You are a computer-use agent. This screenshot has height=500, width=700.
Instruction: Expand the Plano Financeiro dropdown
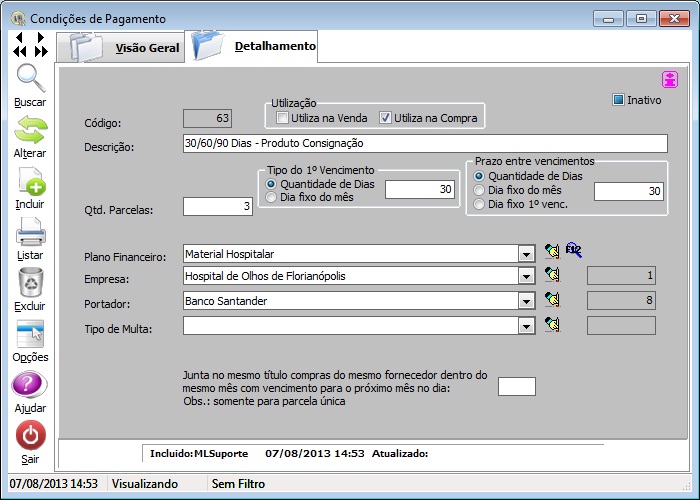click(526, 254)
